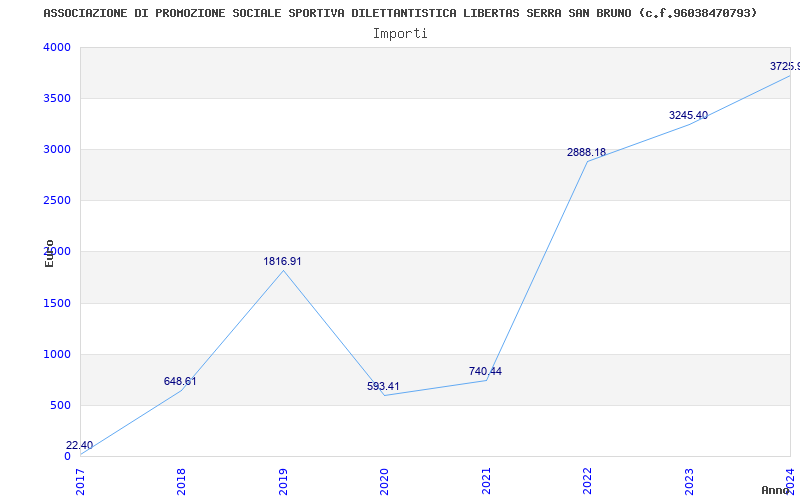Click the 2022 x-axis year label
The height and width of the screenshot is (500, 800).
[587, 482]
